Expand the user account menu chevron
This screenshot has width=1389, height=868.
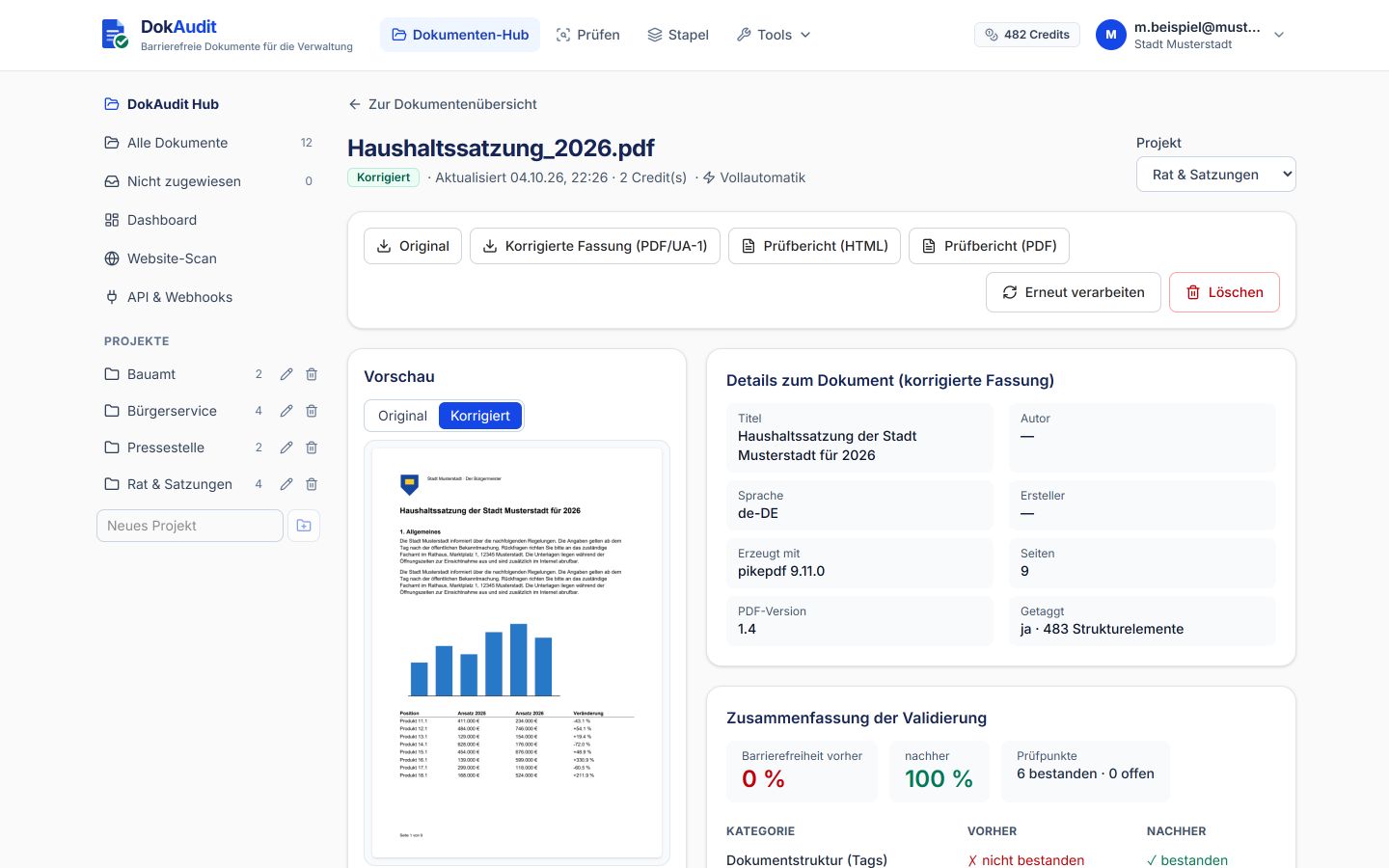(x=1279, y=35)
